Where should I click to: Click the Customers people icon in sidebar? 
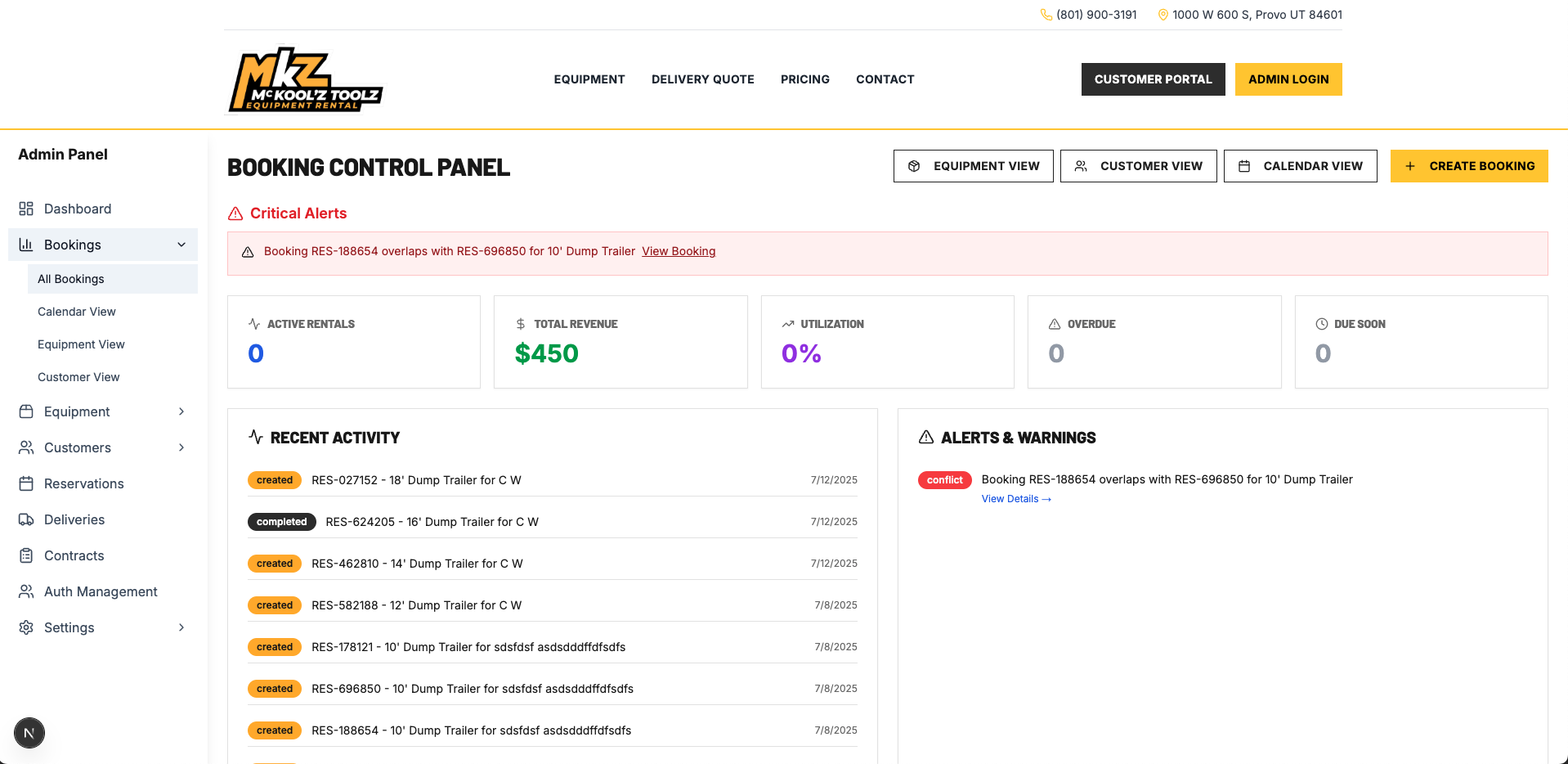click(27, 447)
